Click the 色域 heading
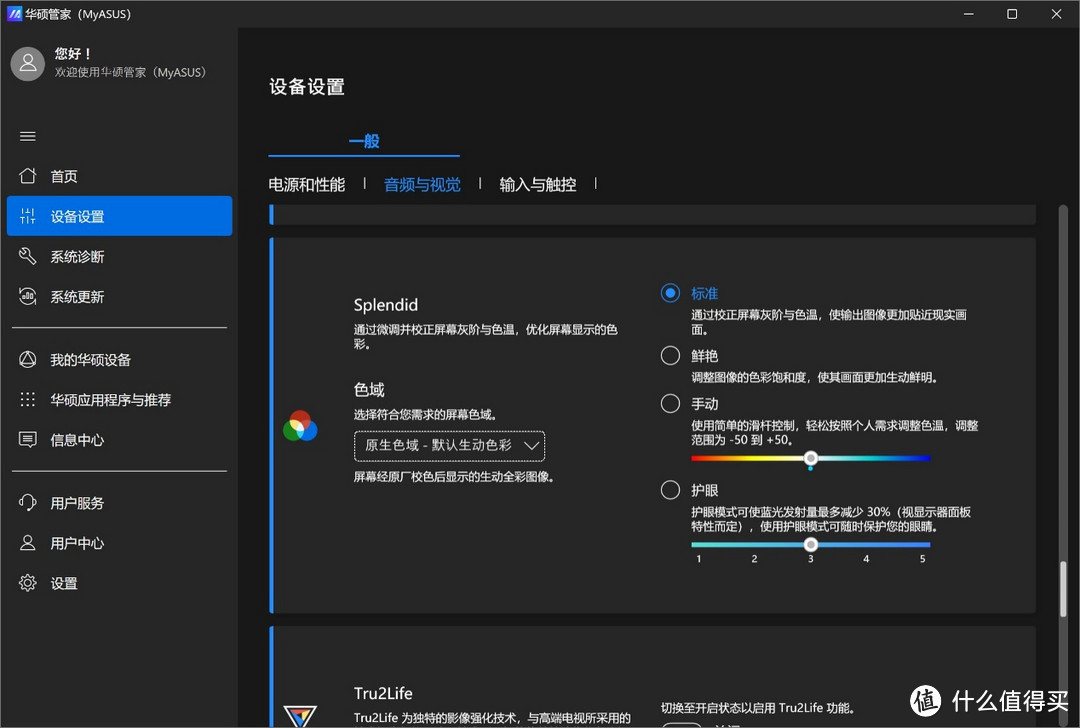 [x=369, y=390]
